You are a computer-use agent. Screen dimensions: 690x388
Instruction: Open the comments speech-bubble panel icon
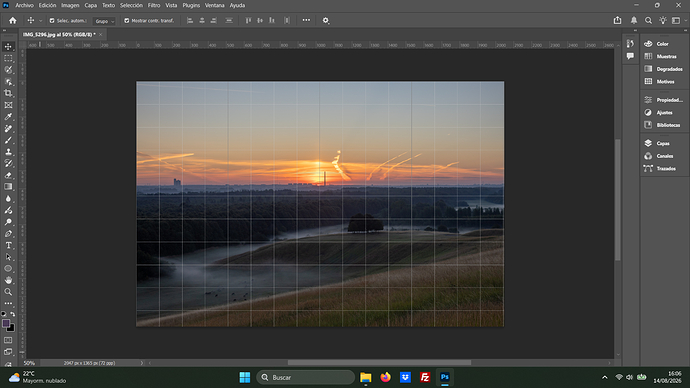tap(630, 56)
